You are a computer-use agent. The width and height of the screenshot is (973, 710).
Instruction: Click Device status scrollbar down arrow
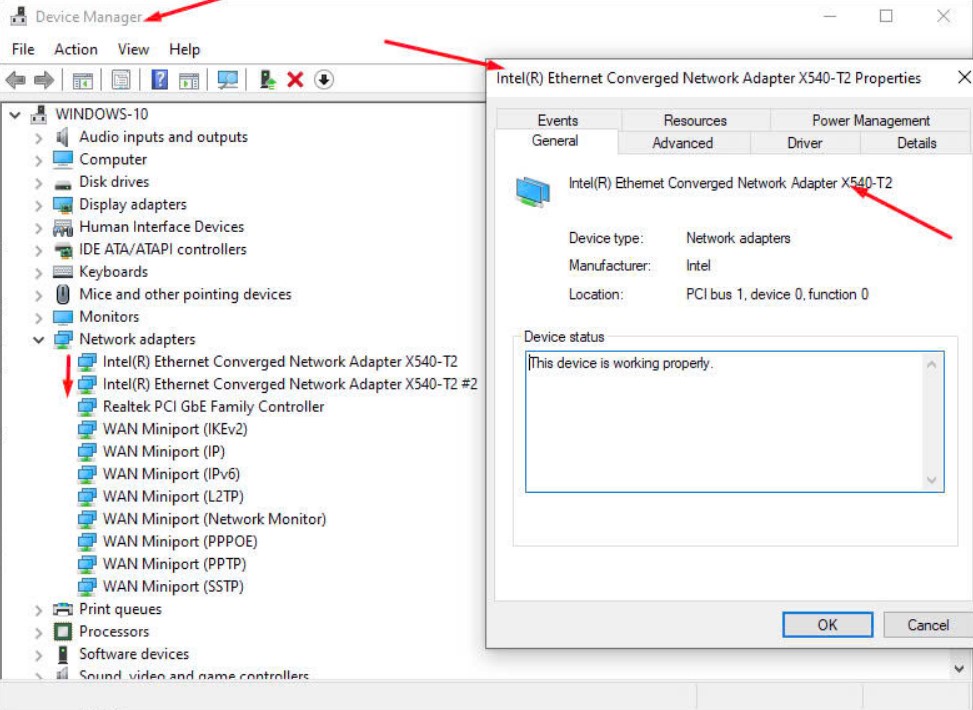[931, 480]
